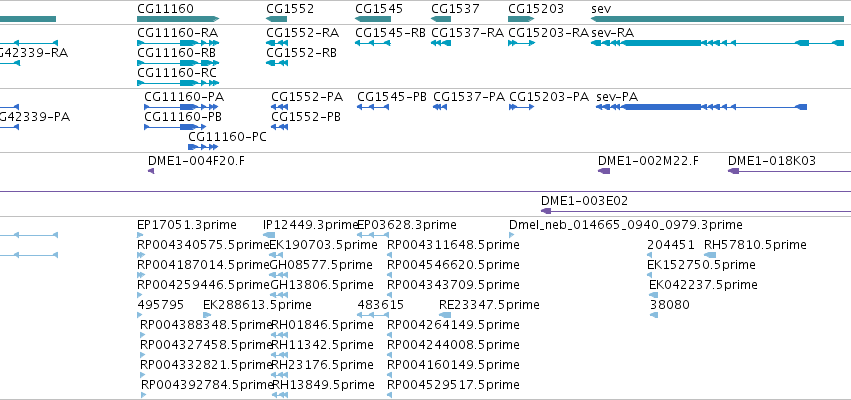Screen dimensions: 851x400
Task: Click the EP17051.3prime label
Action: point(187,225)
